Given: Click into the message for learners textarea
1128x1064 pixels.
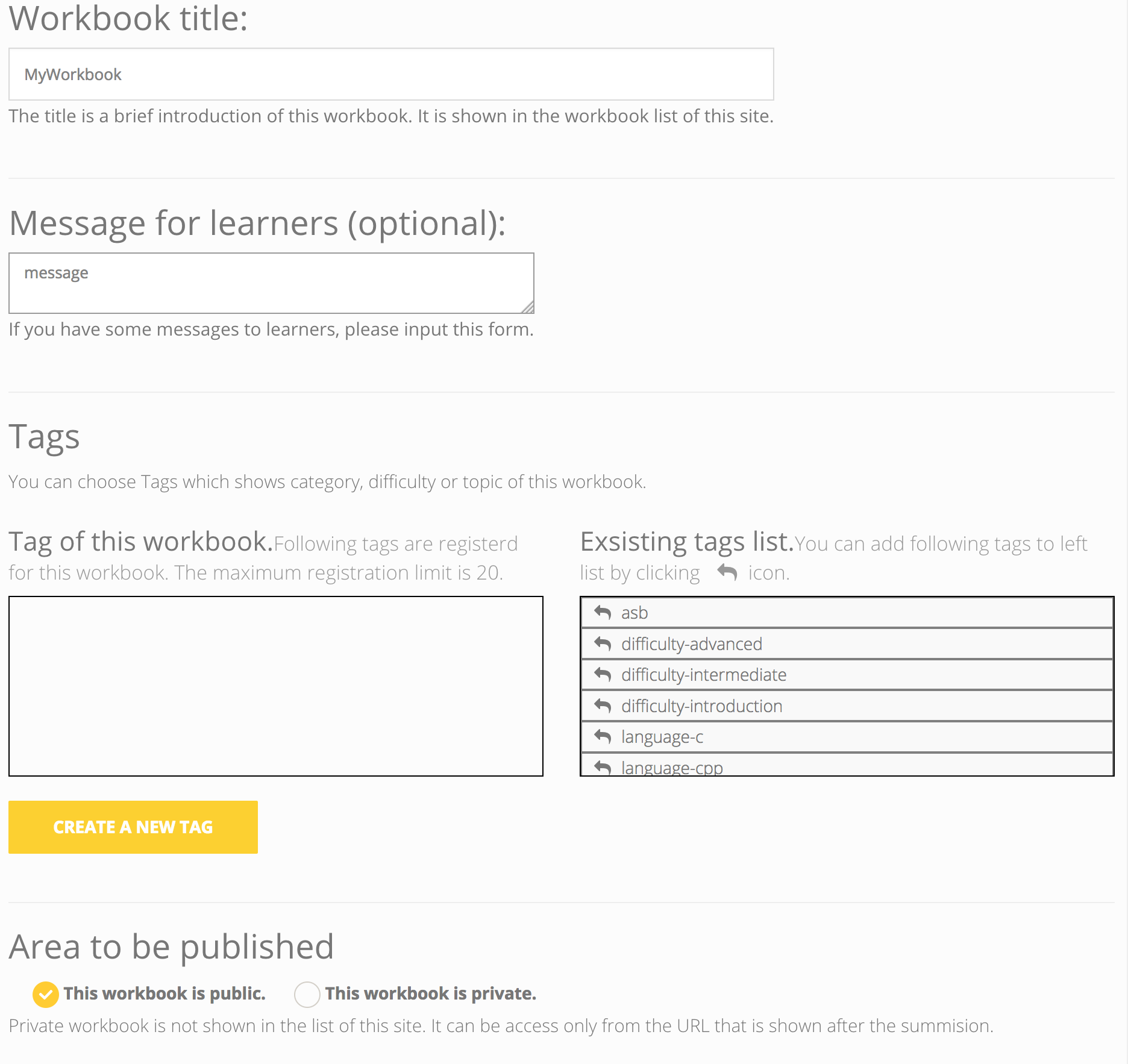Looking at the screenshot, I should (271, 283).
